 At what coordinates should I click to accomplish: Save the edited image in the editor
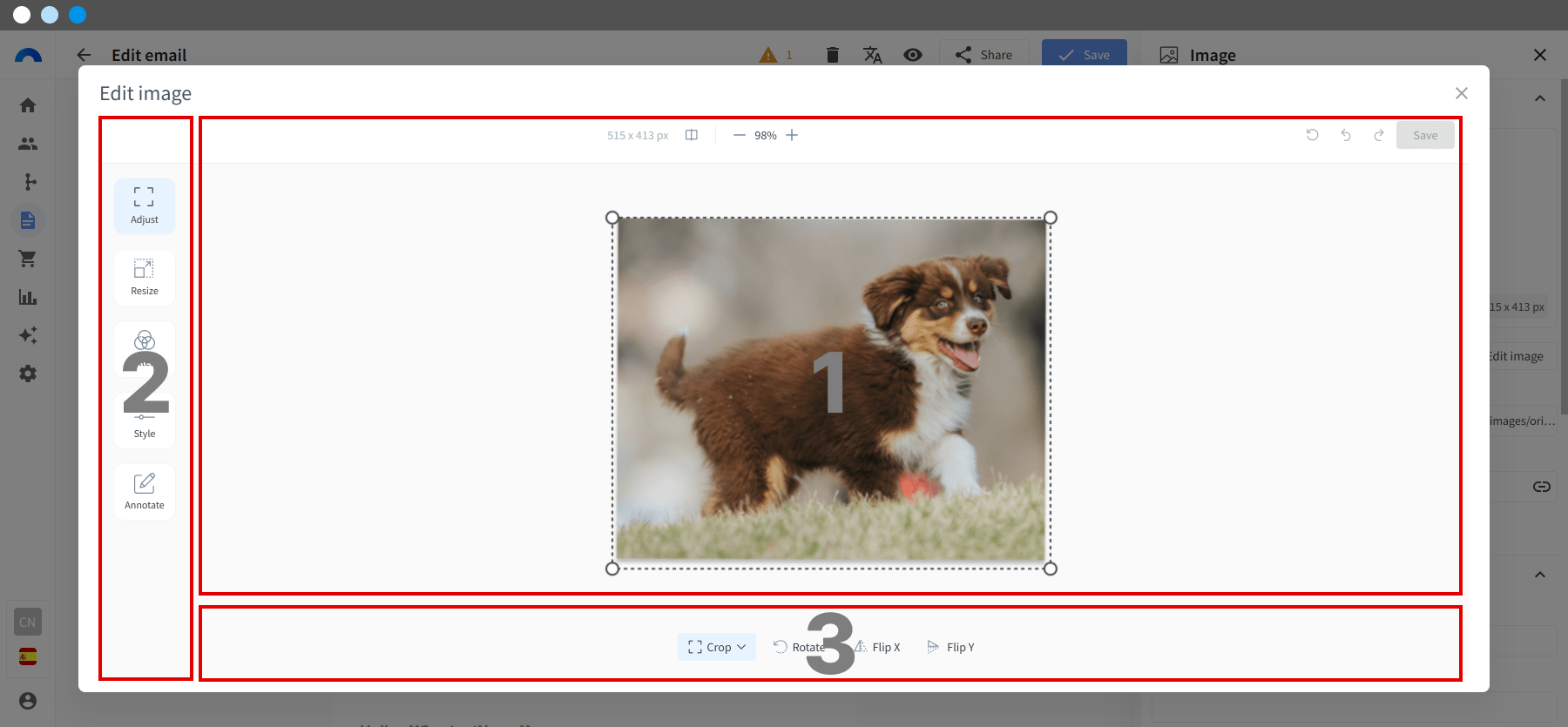(x=1425, y=135)
